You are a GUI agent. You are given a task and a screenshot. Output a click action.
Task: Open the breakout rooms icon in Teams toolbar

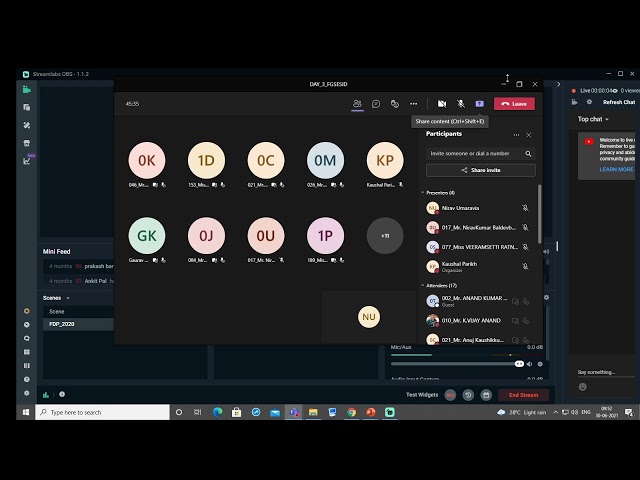[x=395, y=104]
